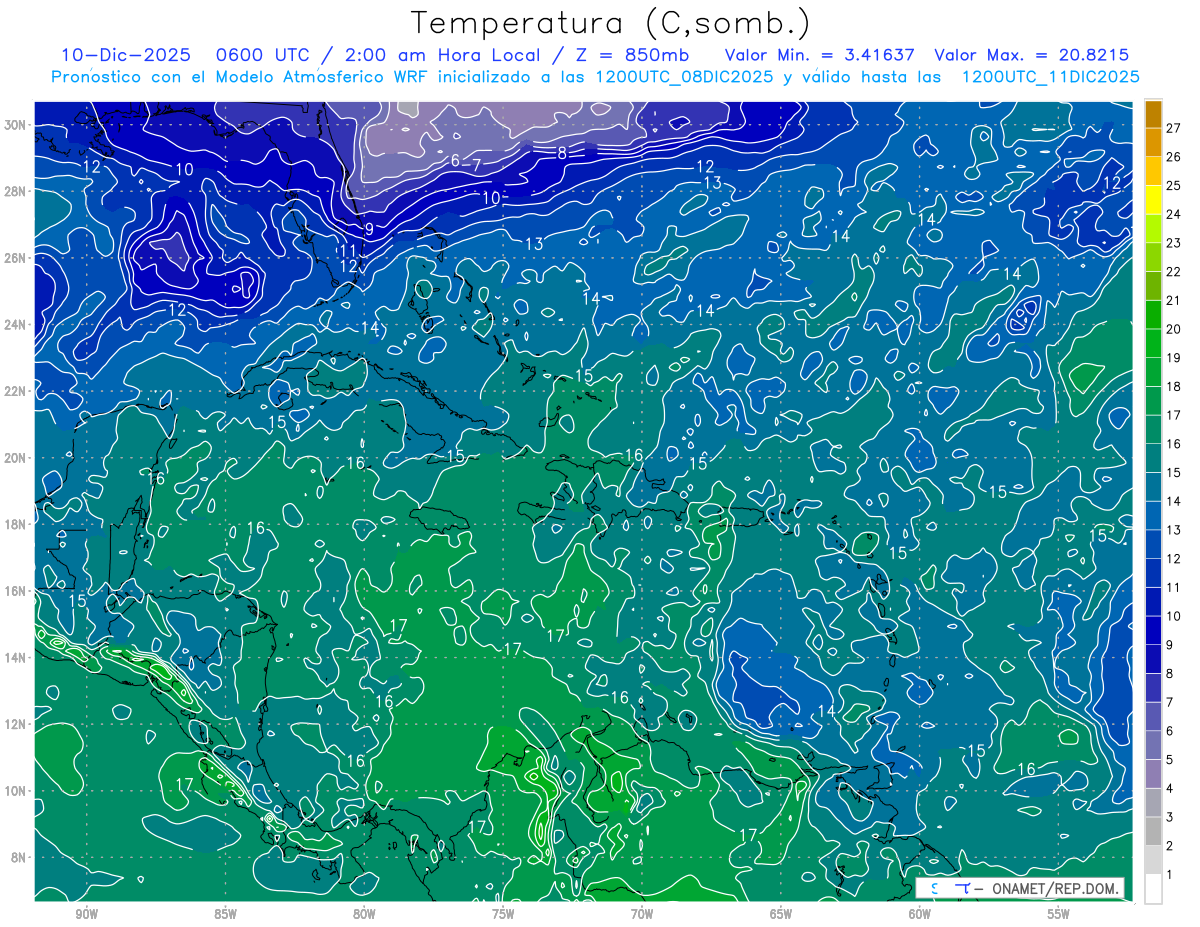The width and height of the screenshot is (1200, 927).
Task: Click the '14N' latitude axis label
Action: coord(17,657)
